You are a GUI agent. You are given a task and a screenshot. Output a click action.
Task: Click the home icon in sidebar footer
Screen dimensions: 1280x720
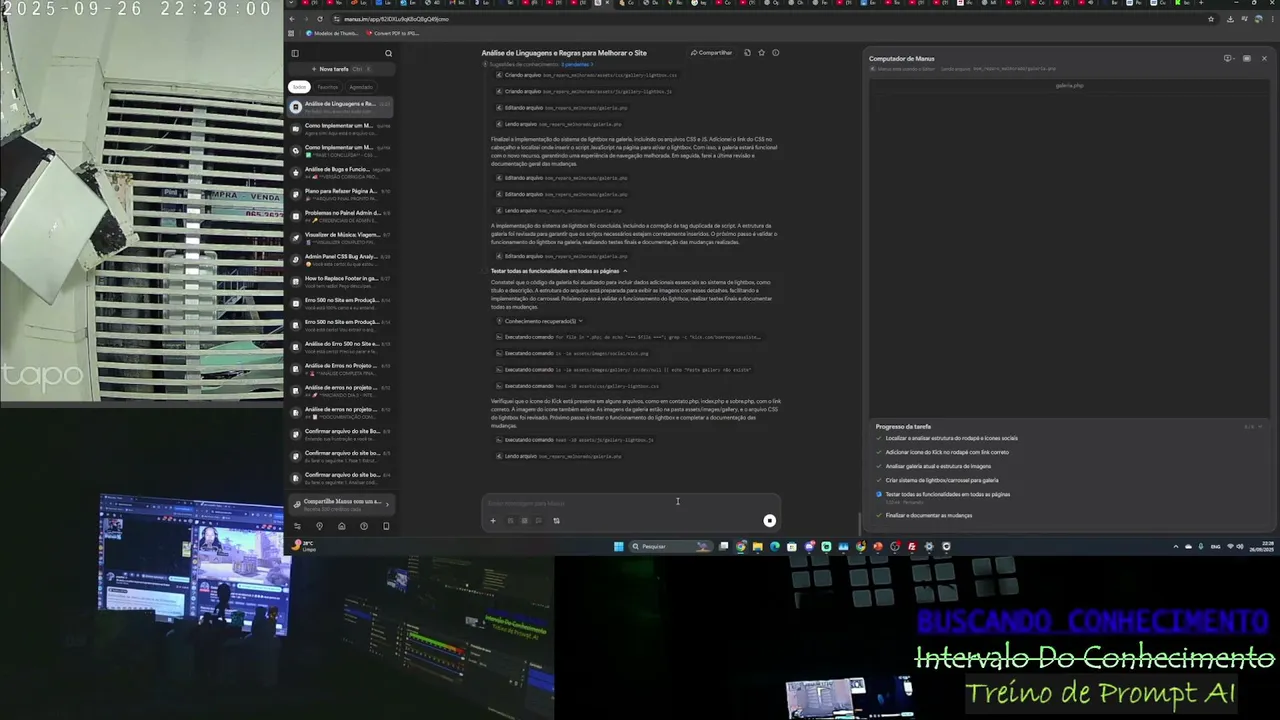point(341,526)
